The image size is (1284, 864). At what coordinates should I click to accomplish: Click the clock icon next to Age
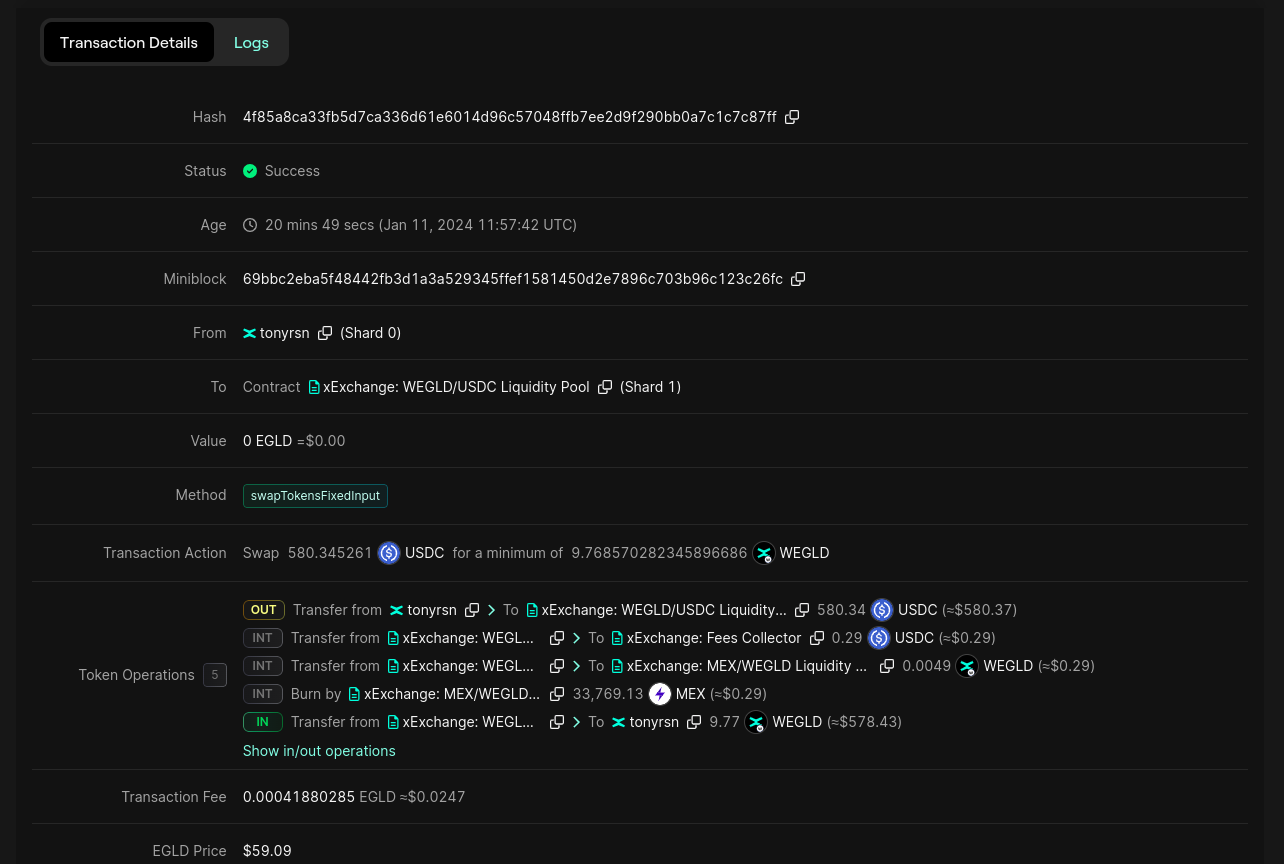pyautogui.click(x=250, y=225)
